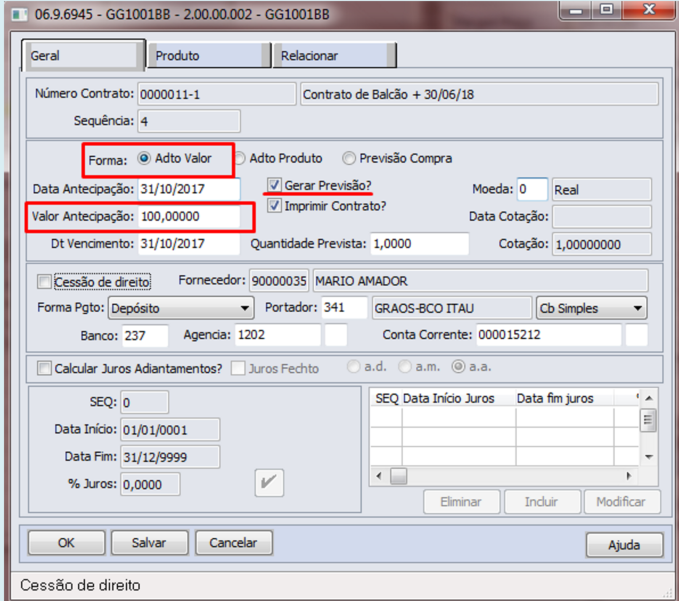Click the Cancelar button
Image resolution: width=679 pixels, height=601 pixels.
click(233, 543)
